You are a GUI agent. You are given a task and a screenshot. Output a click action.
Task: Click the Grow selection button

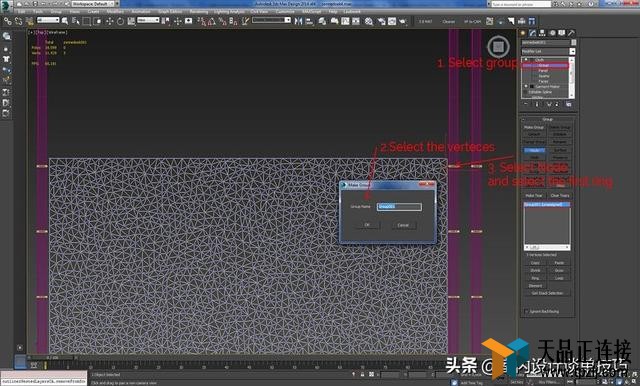coord(559,271)
